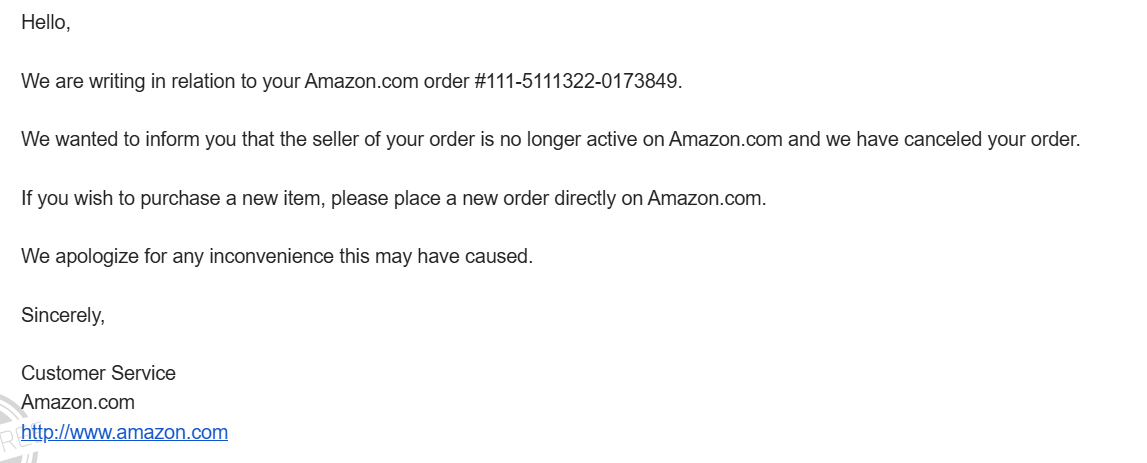This screenshot has width=1147, height=463.
Task: Click the "Amazon.com" line under Customer Service
Action: (x=78, y=402)
